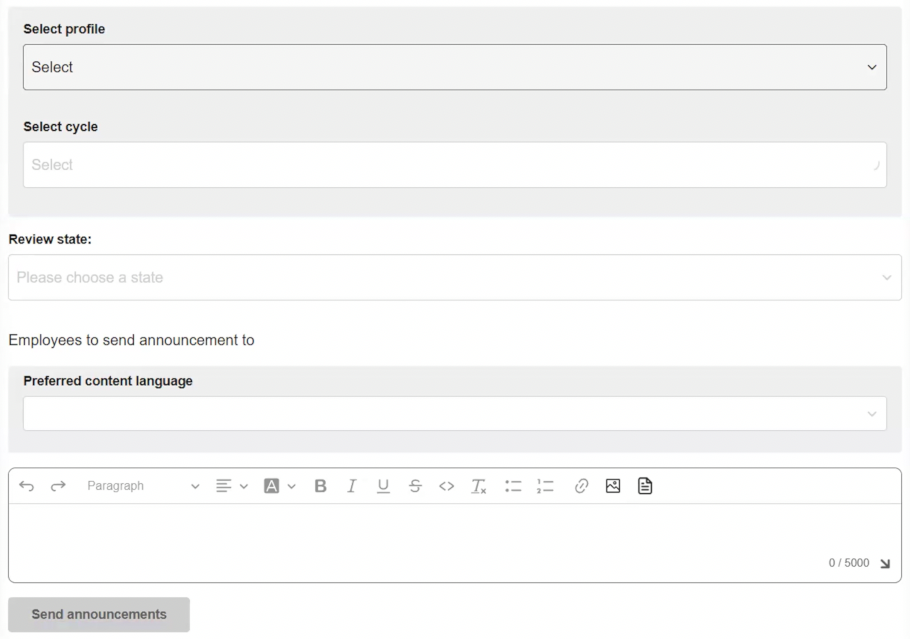Open the Paragraph style menu
Viewport: 910px width, 639px height.
point(142,486)
